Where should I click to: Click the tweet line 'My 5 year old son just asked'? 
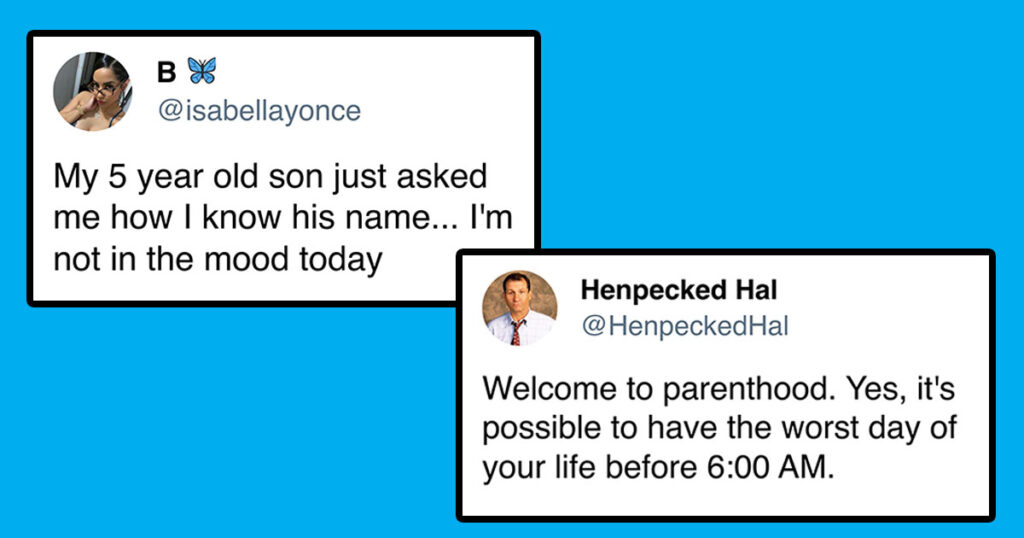270,178
